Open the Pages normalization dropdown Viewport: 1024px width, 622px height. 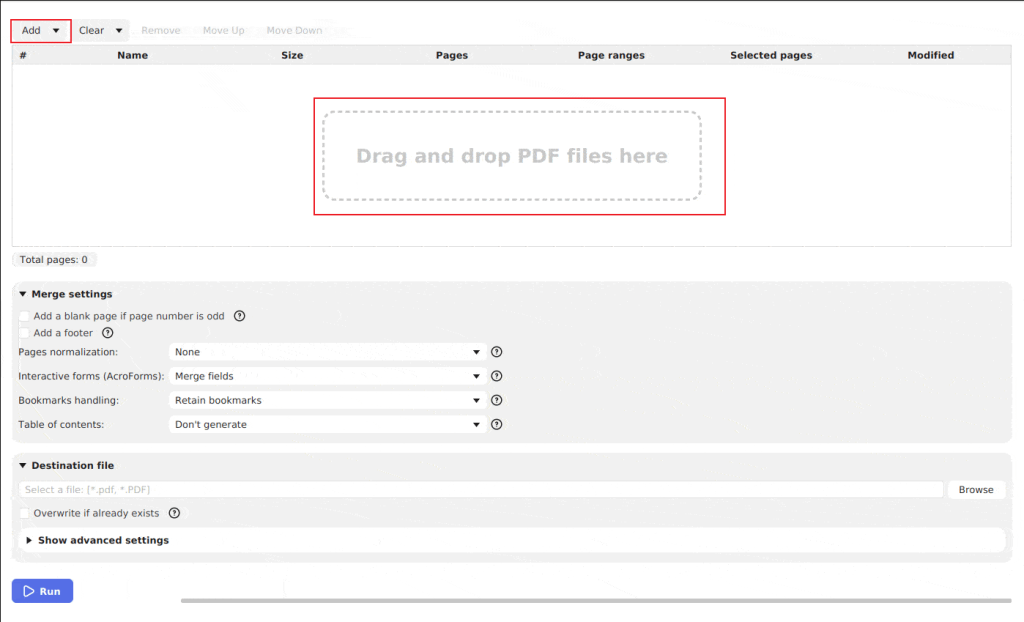[325, 352]
